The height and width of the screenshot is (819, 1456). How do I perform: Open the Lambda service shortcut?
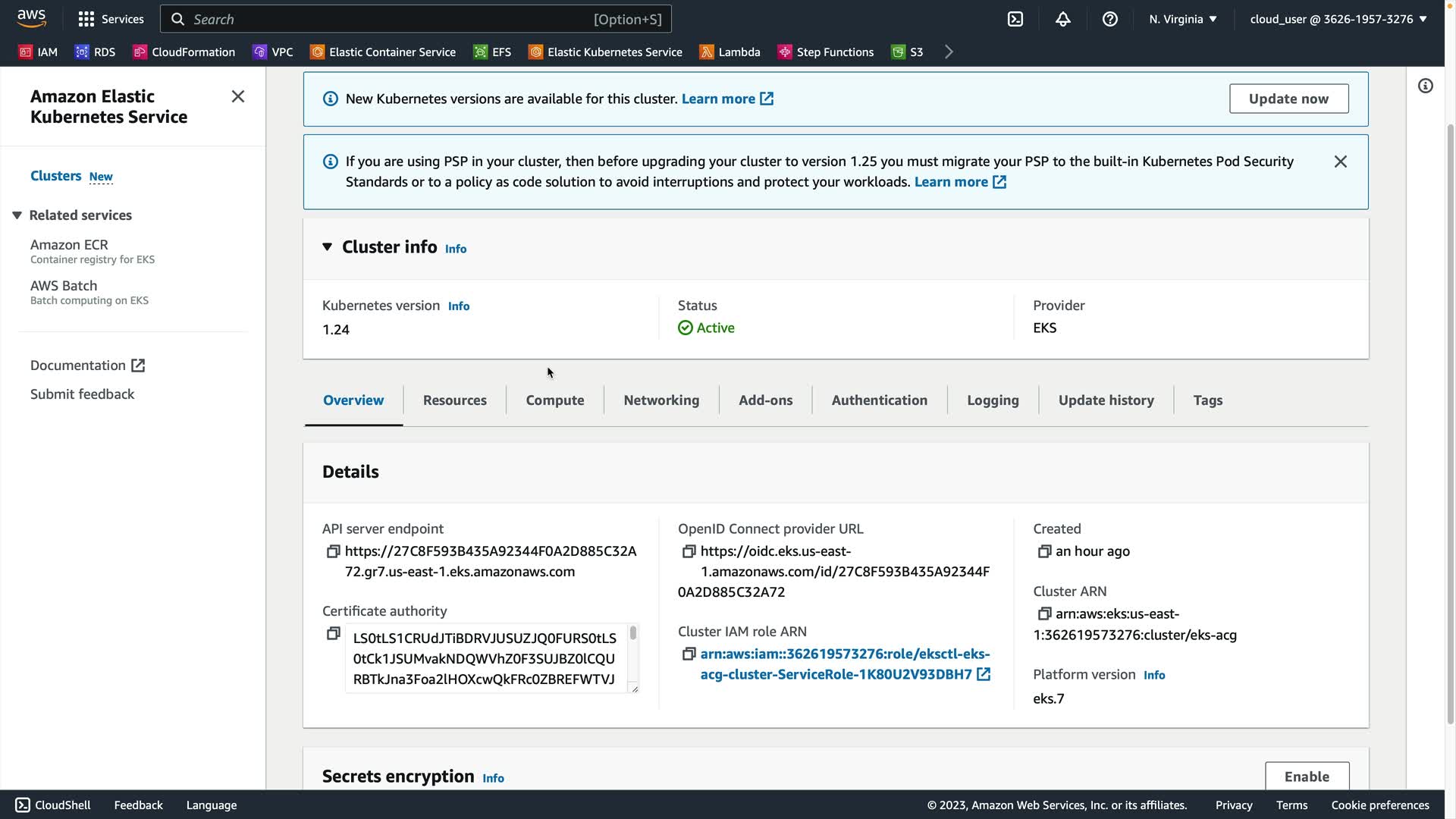pos(730,52)
